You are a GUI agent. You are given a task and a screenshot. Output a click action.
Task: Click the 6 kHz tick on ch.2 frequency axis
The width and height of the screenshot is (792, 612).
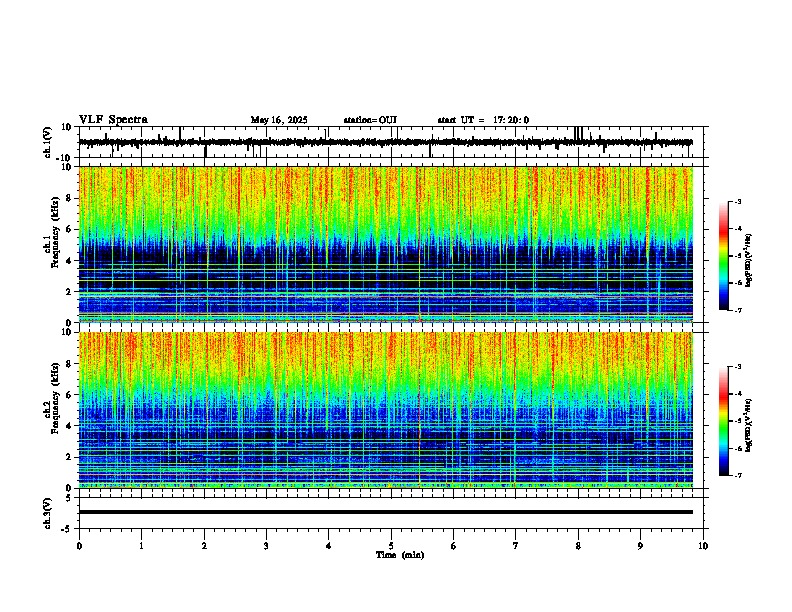click(70, 394)
